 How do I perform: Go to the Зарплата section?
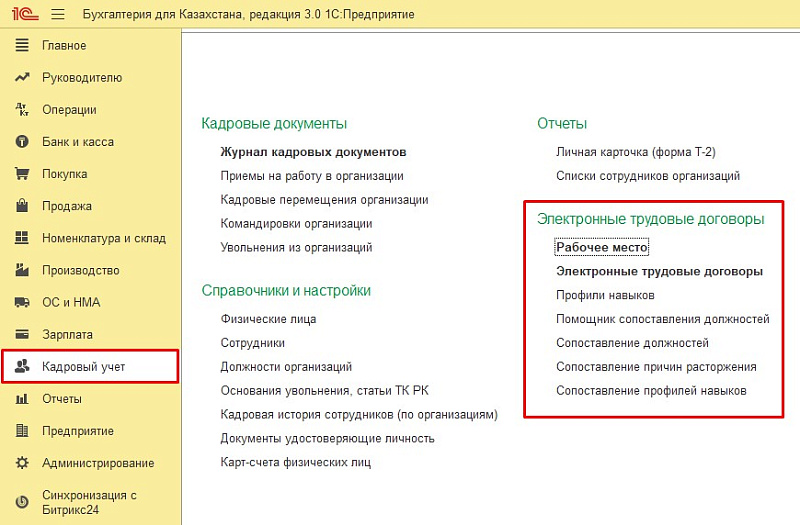(x=67, y=334)
